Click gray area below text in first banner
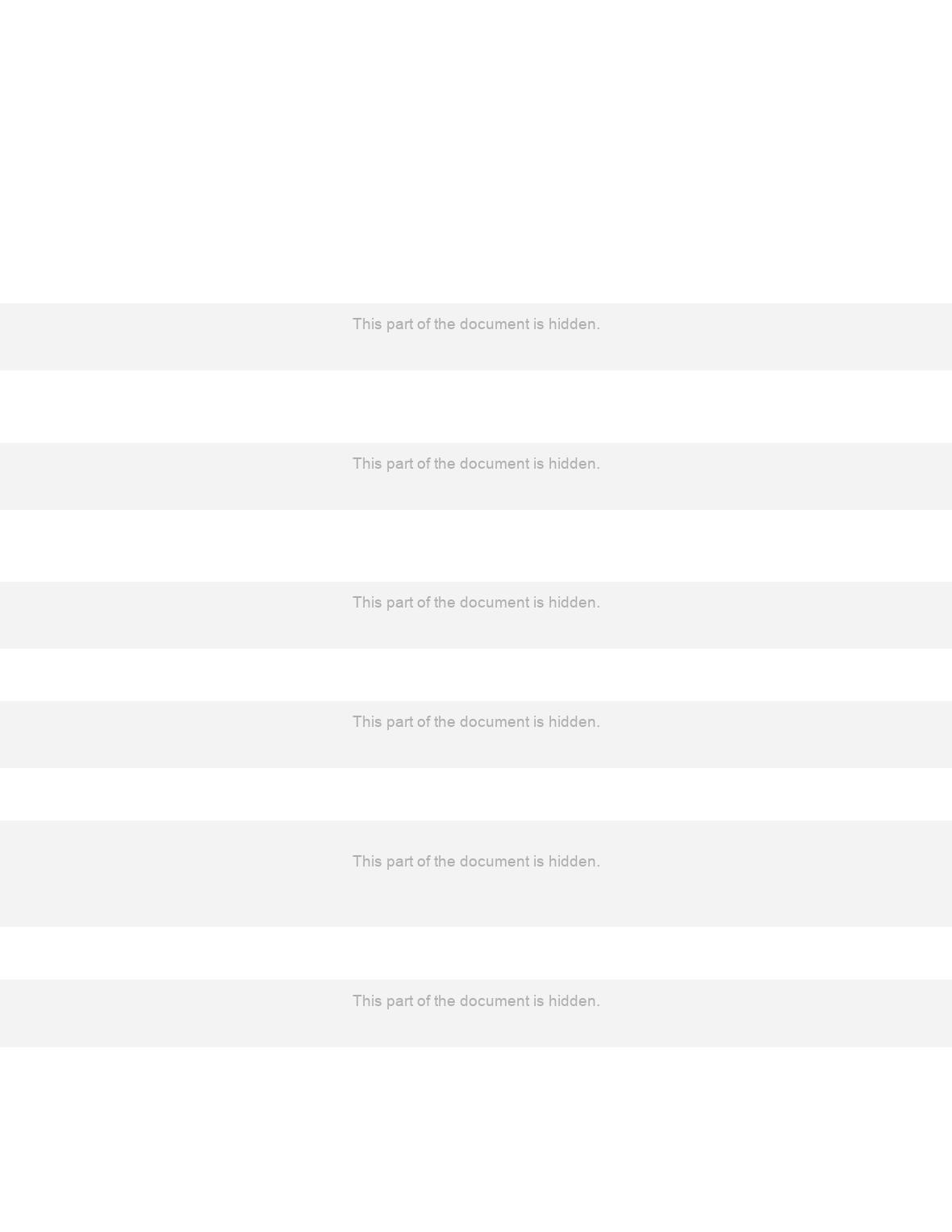The image size is (952, 1232). (476, 352)
